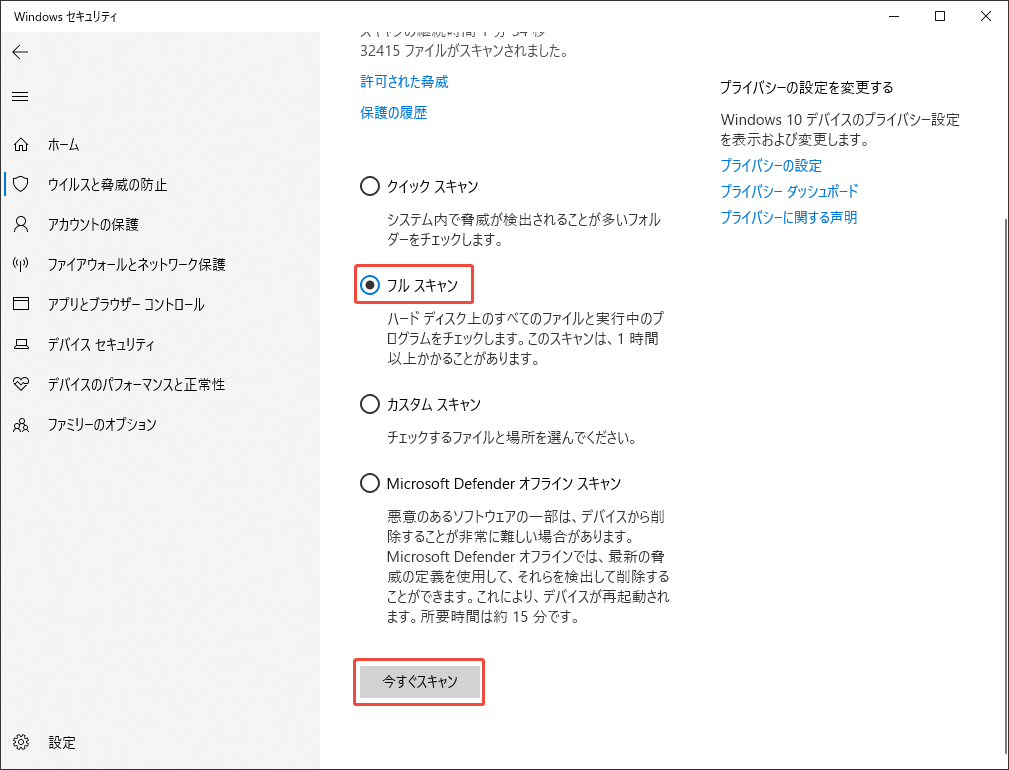
Task: Click the family options people icon
Action: 21,425
